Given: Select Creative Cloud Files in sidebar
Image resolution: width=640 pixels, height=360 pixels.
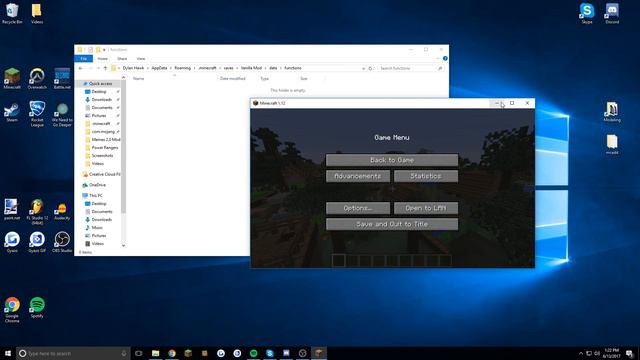Looking at the screenshot, I should (x=101, y=174).
